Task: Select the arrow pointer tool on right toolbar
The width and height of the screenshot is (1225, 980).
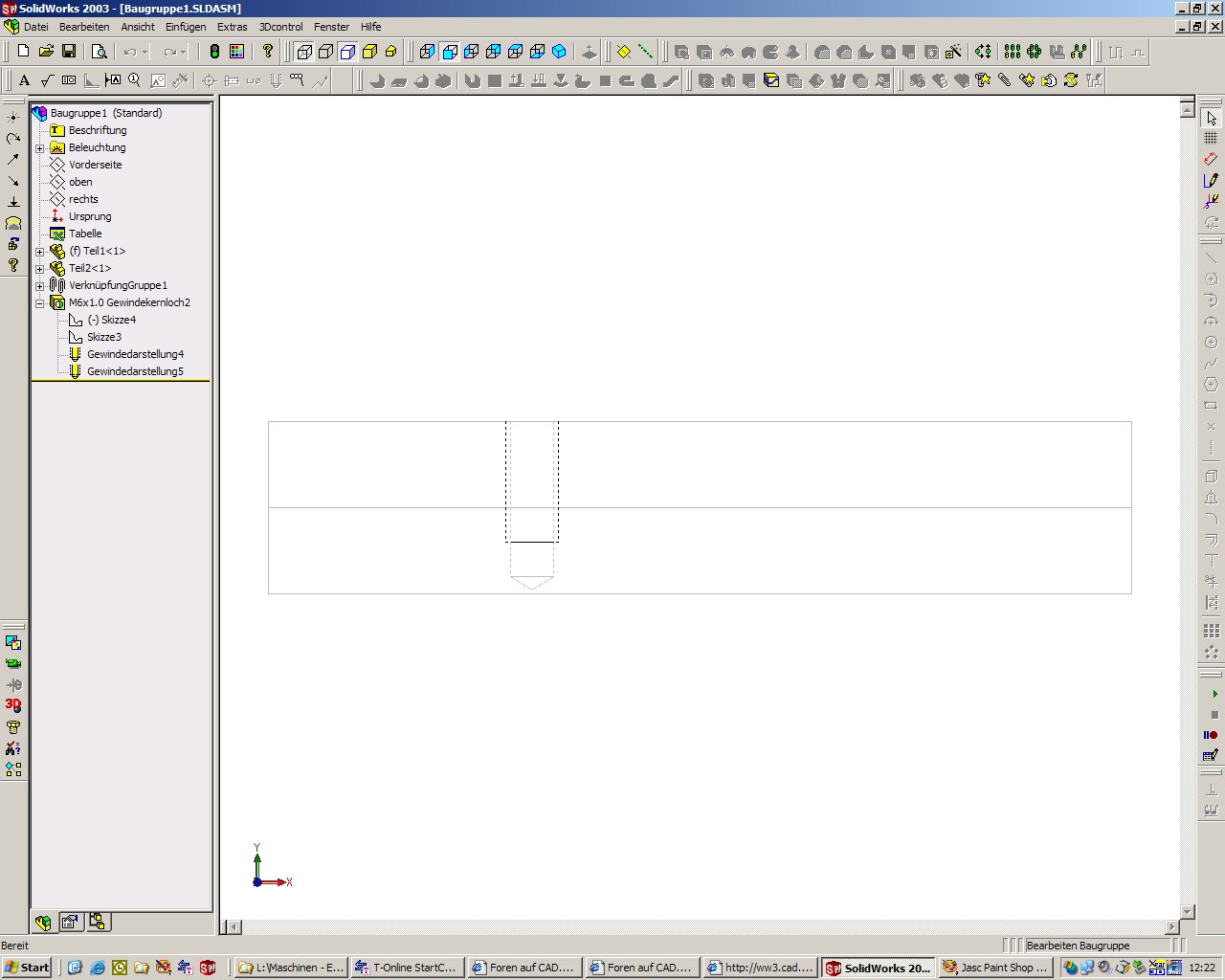Action: coord(1212,118)
